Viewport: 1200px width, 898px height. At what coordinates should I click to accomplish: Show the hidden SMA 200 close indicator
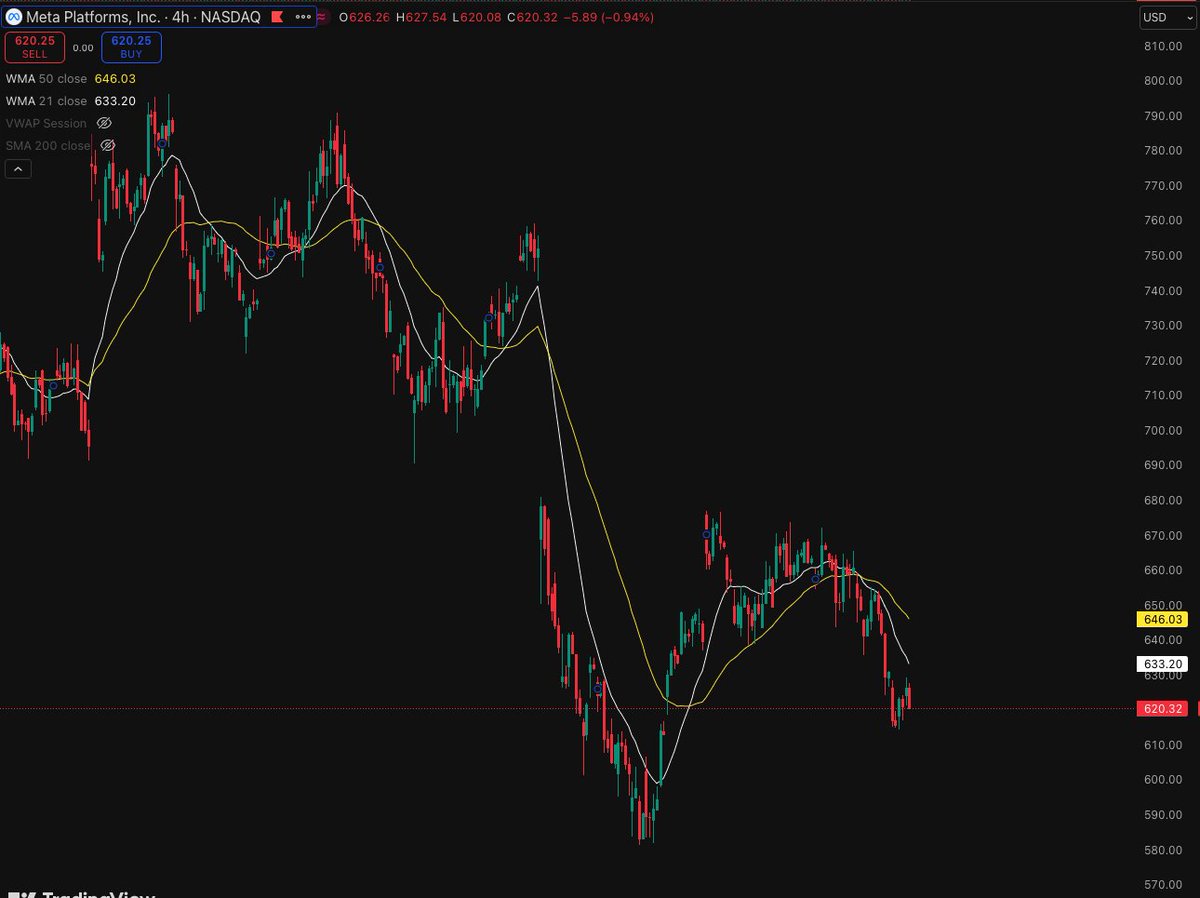[108, 145]
